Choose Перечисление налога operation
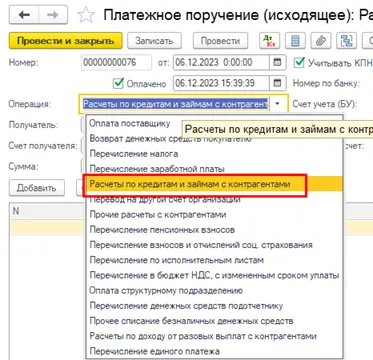 215,154
